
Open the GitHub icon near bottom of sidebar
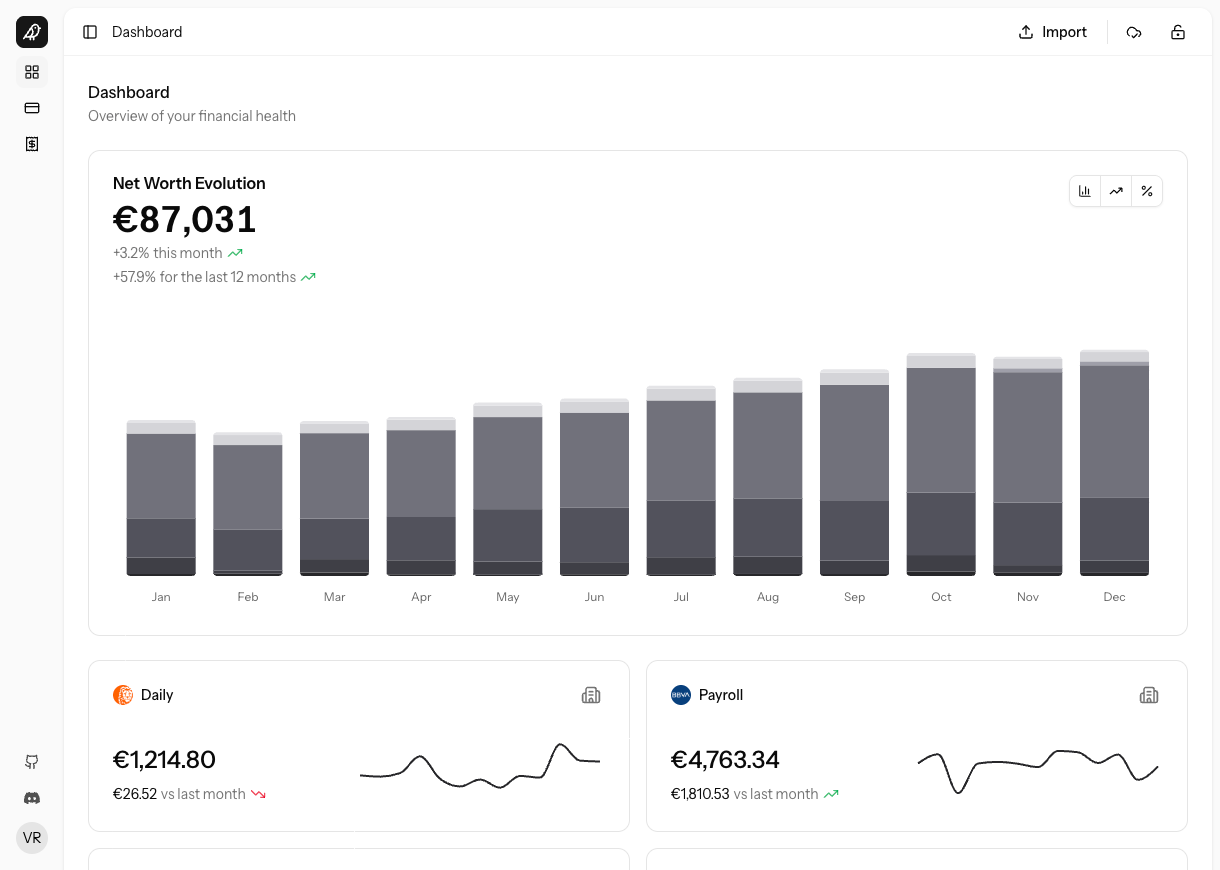coord(31,762)
